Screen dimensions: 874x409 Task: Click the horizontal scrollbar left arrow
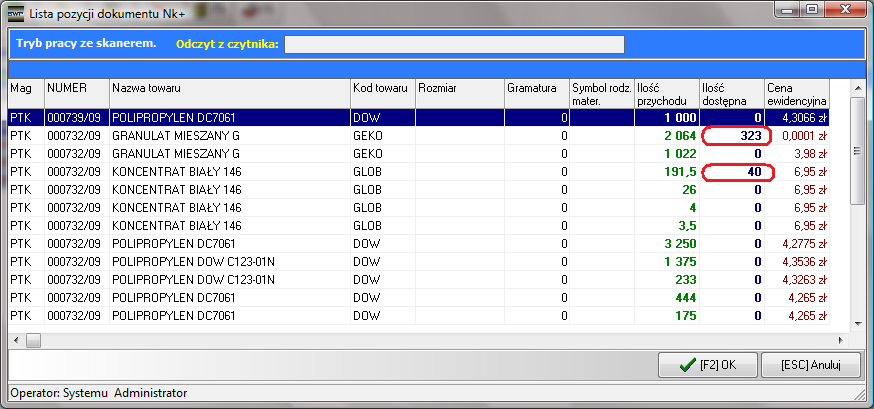[17, 340]
